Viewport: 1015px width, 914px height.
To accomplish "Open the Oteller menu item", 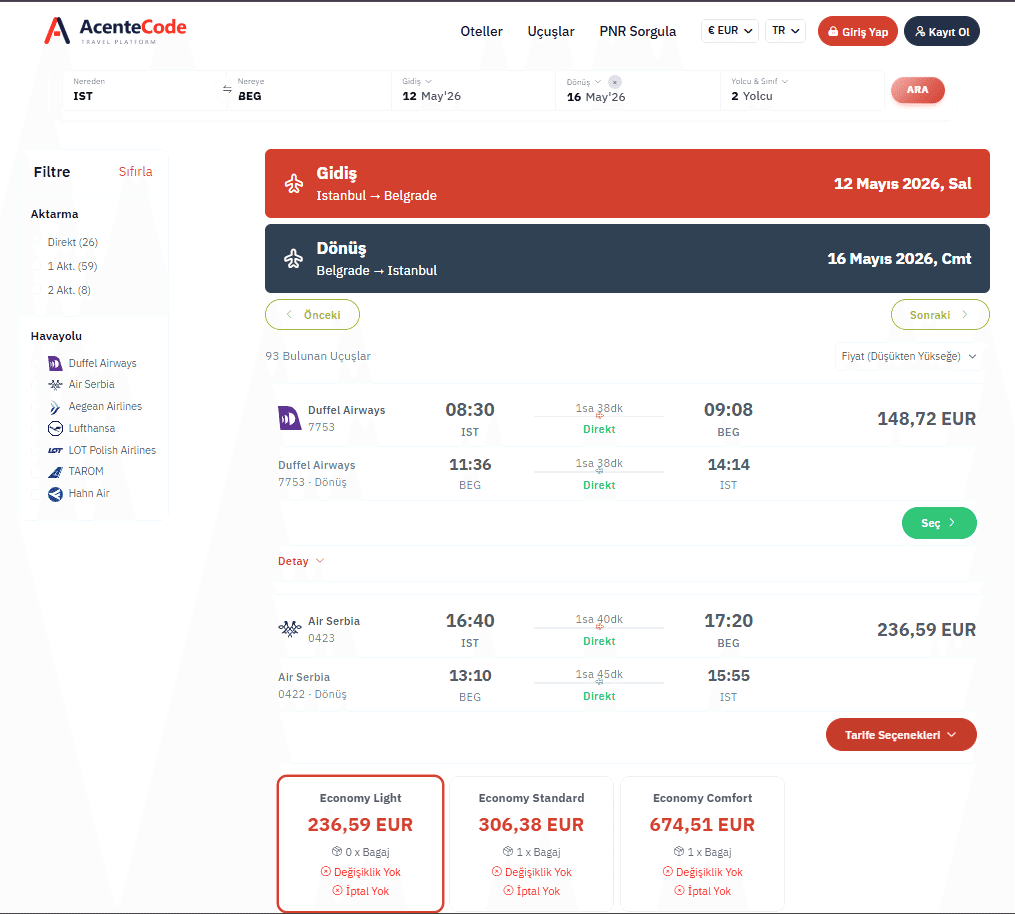I will pos(481,31).
